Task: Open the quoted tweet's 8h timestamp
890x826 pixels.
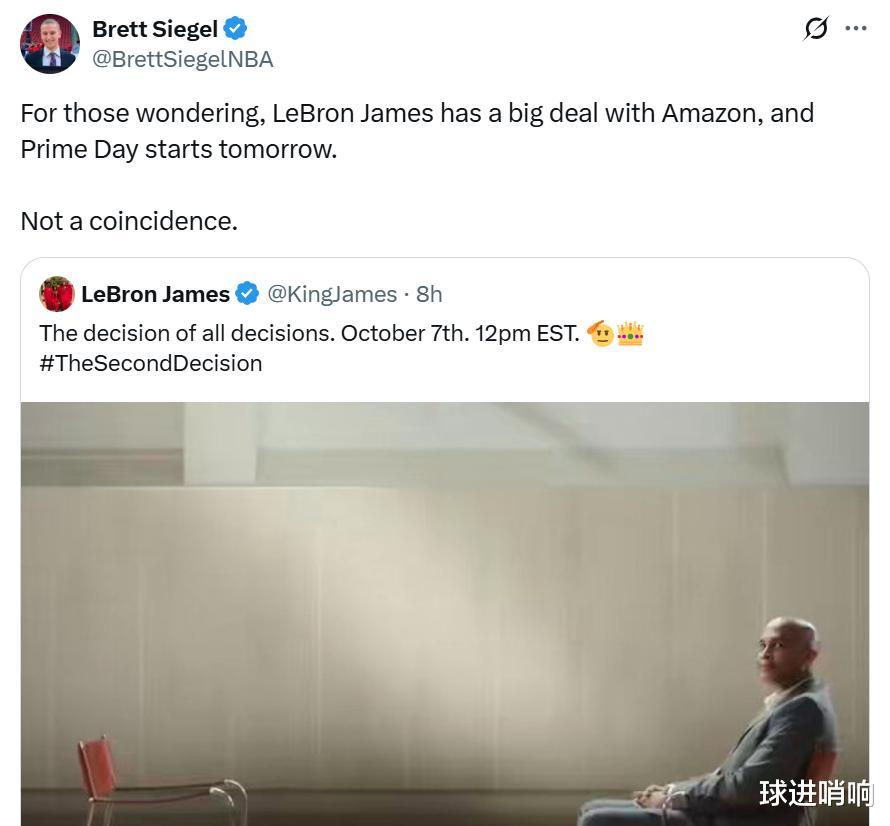Action: (x=429, y=294)
